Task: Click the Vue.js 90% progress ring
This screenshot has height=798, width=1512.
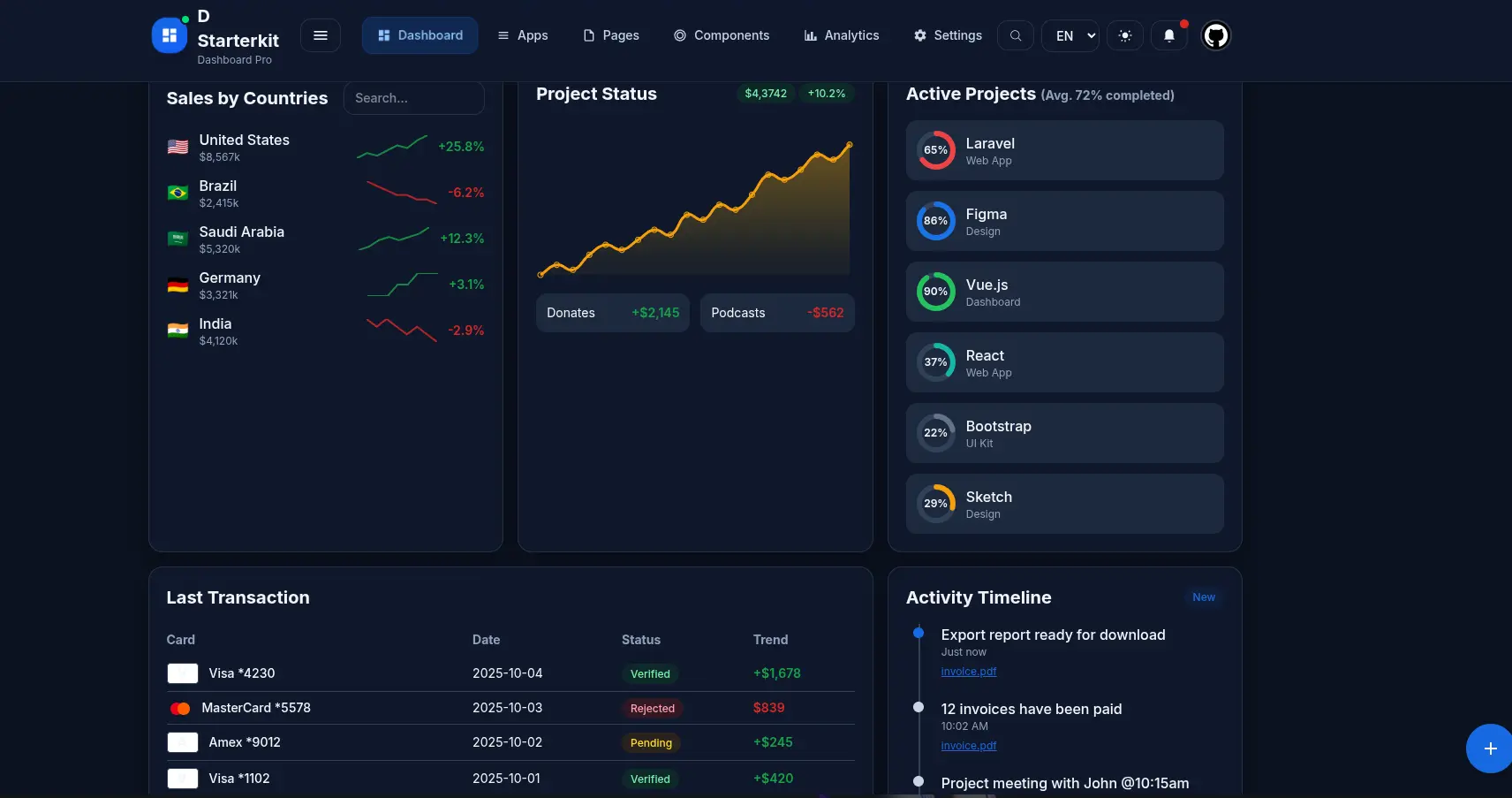Action: click(x=935, y=292)
